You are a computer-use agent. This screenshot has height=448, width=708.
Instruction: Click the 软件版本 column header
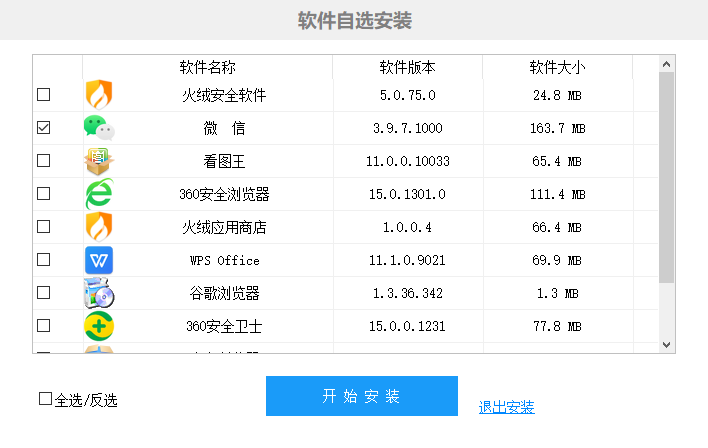coord(408,67)
